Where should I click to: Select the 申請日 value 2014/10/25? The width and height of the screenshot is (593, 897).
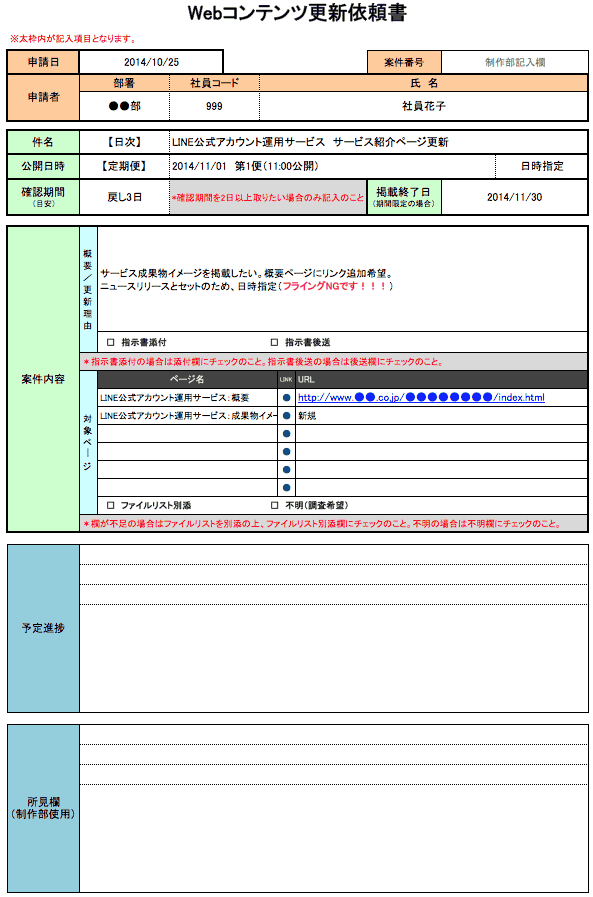point(151,62)
